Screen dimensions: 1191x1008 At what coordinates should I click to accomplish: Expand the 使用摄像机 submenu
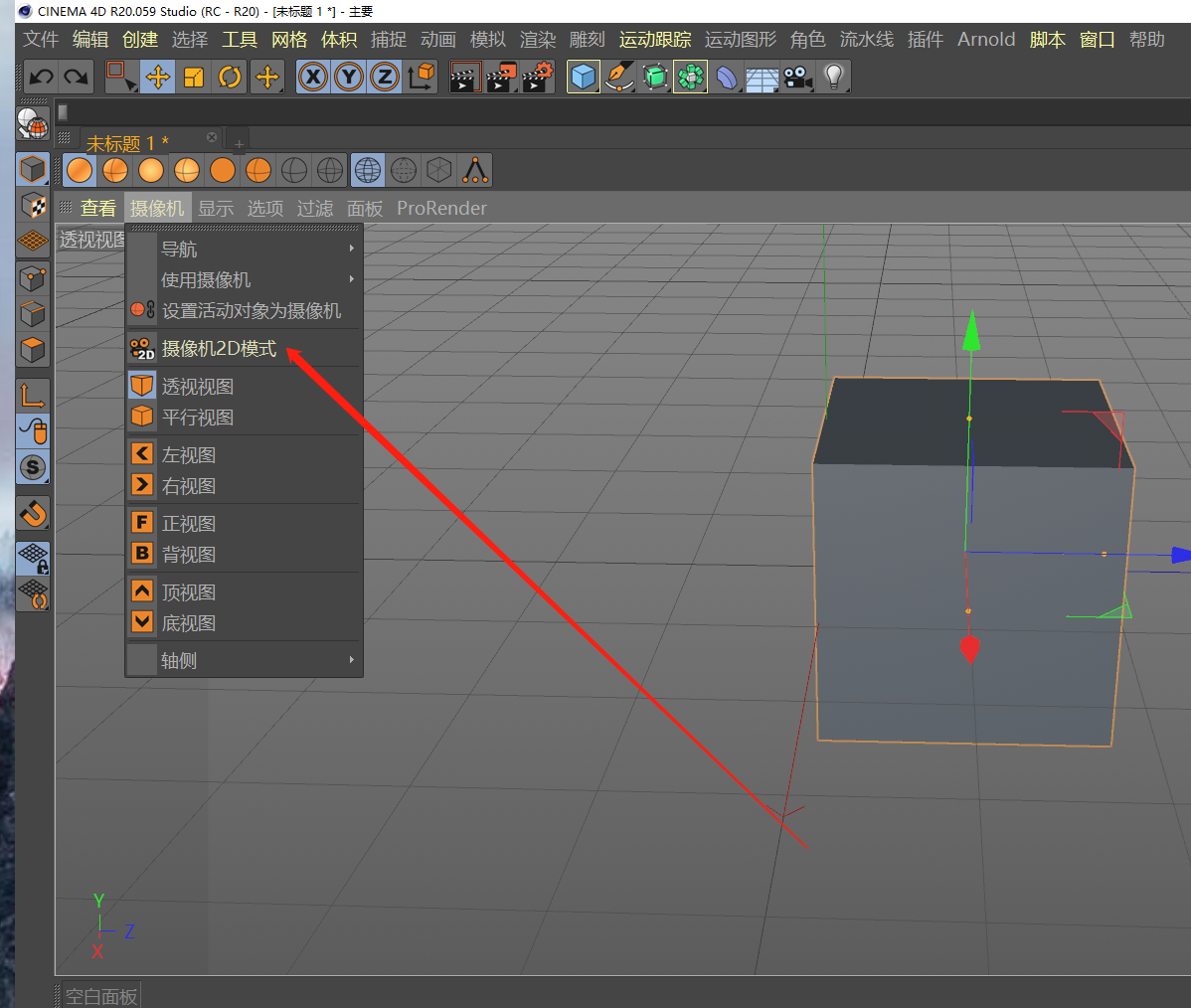pos(244,279)
